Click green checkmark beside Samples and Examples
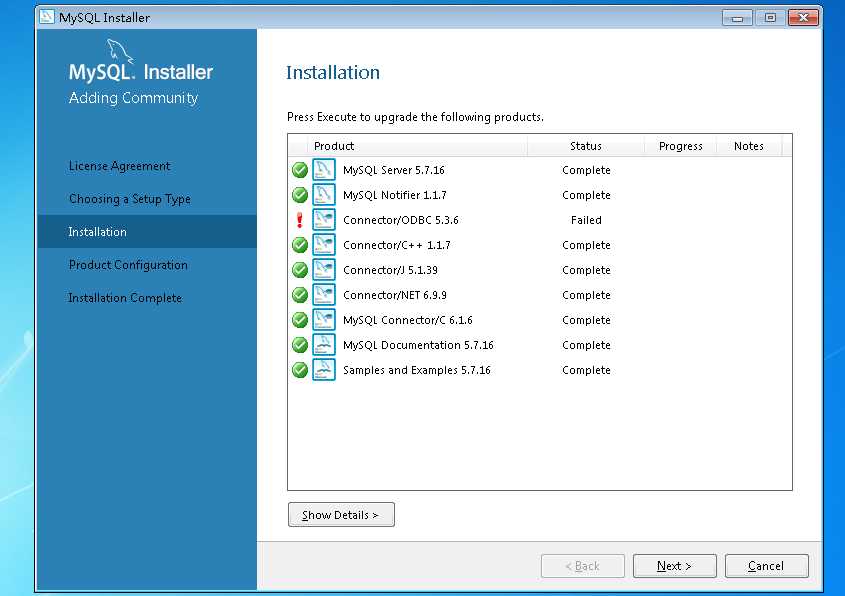Viewport: 845px width, 596px height. coord(300,370)
